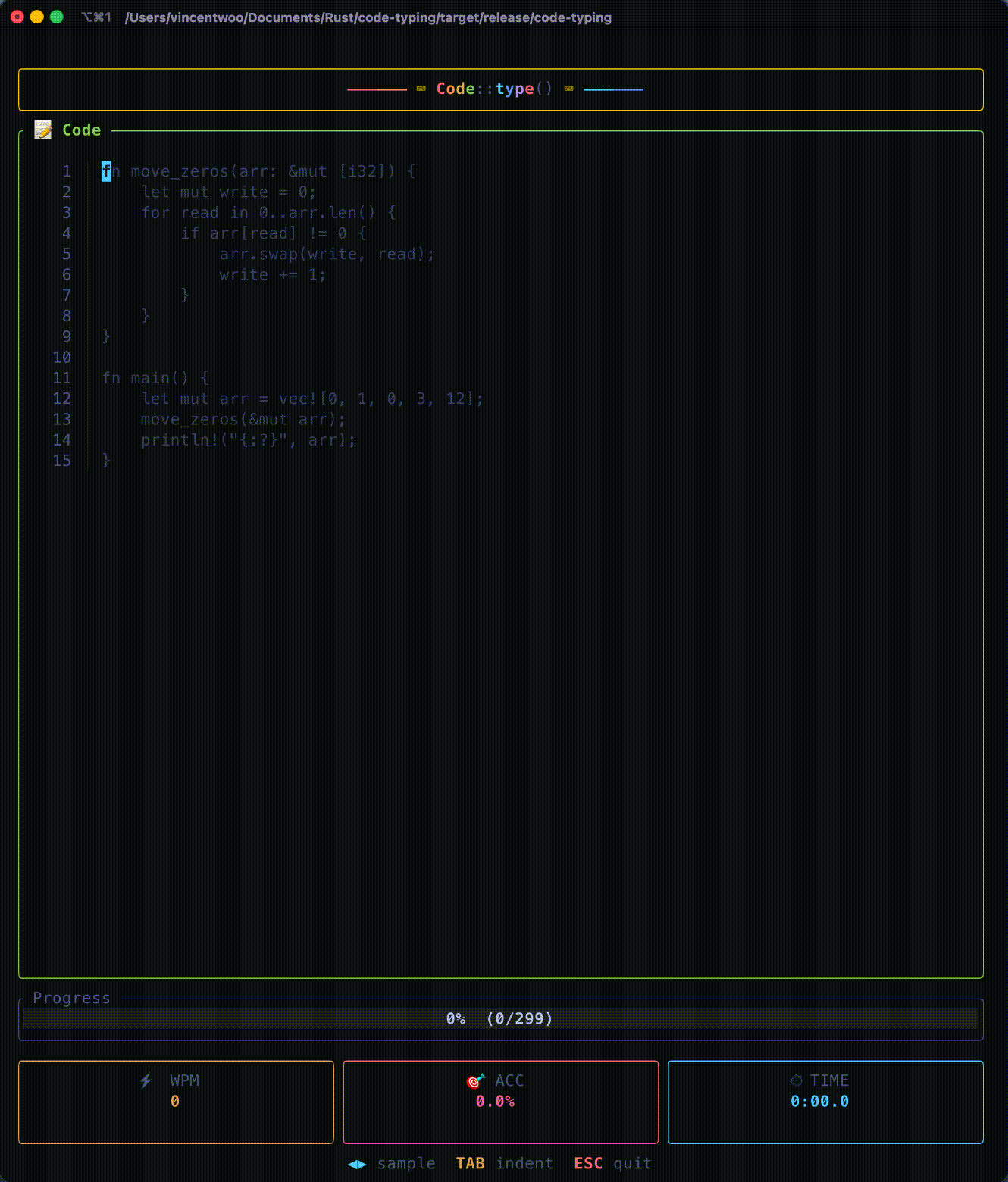This screenshot has height=1182, width=1008.
Task: Click the println! statement on line 14
Action: (x=248, y=440)
